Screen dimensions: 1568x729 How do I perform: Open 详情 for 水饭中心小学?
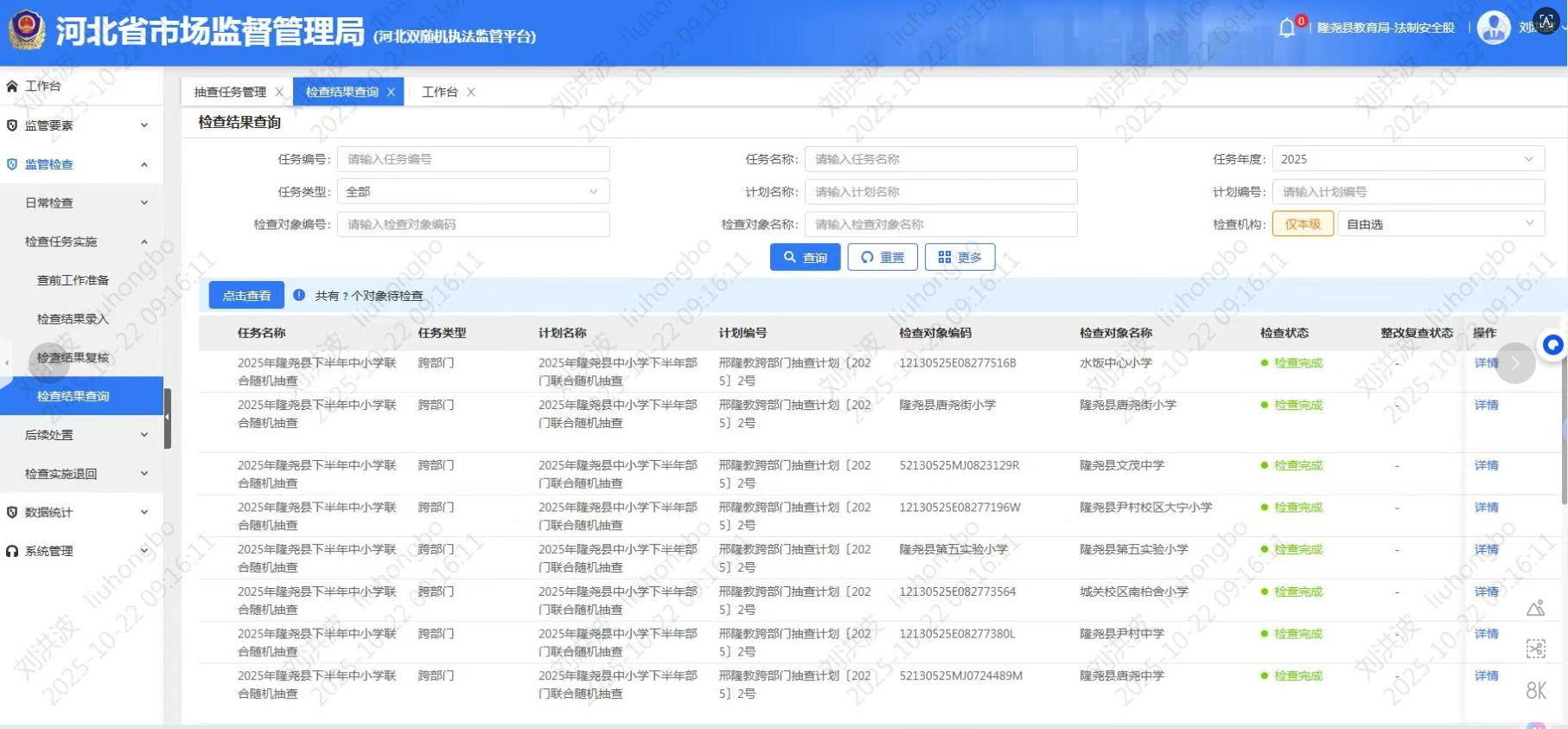tap(1486, 362)
